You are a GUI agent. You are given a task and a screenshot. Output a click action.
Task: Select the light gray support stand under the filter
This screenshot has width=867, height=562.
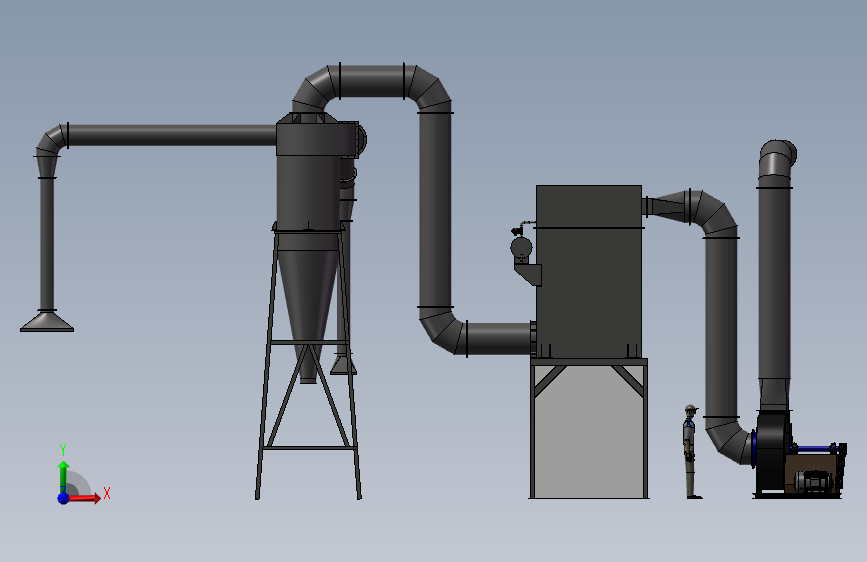pyautogui.click(x=589, y=429)
